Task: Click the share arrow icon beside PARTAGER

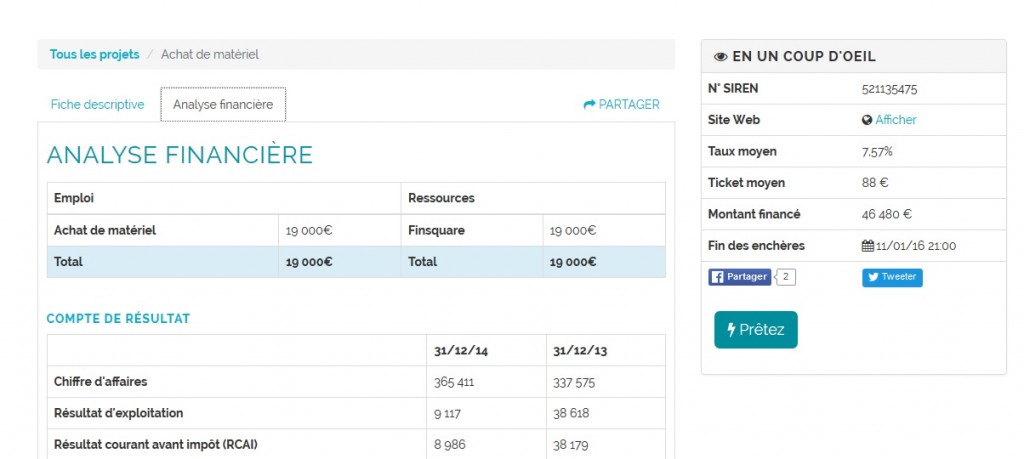Action: click(x=589, y=104)
